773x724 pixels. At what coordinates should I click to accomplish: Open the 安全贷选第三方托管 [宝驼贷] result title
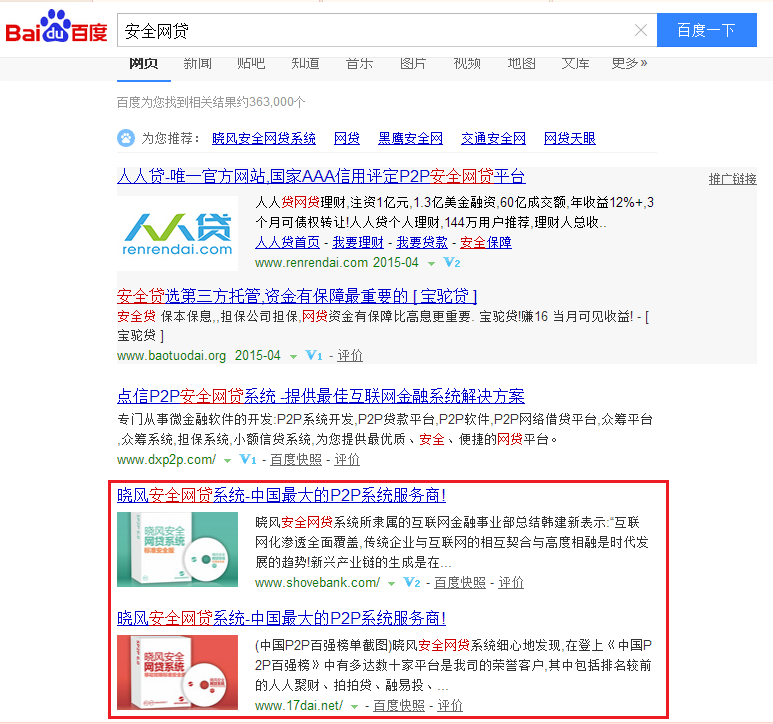[297, 296]
